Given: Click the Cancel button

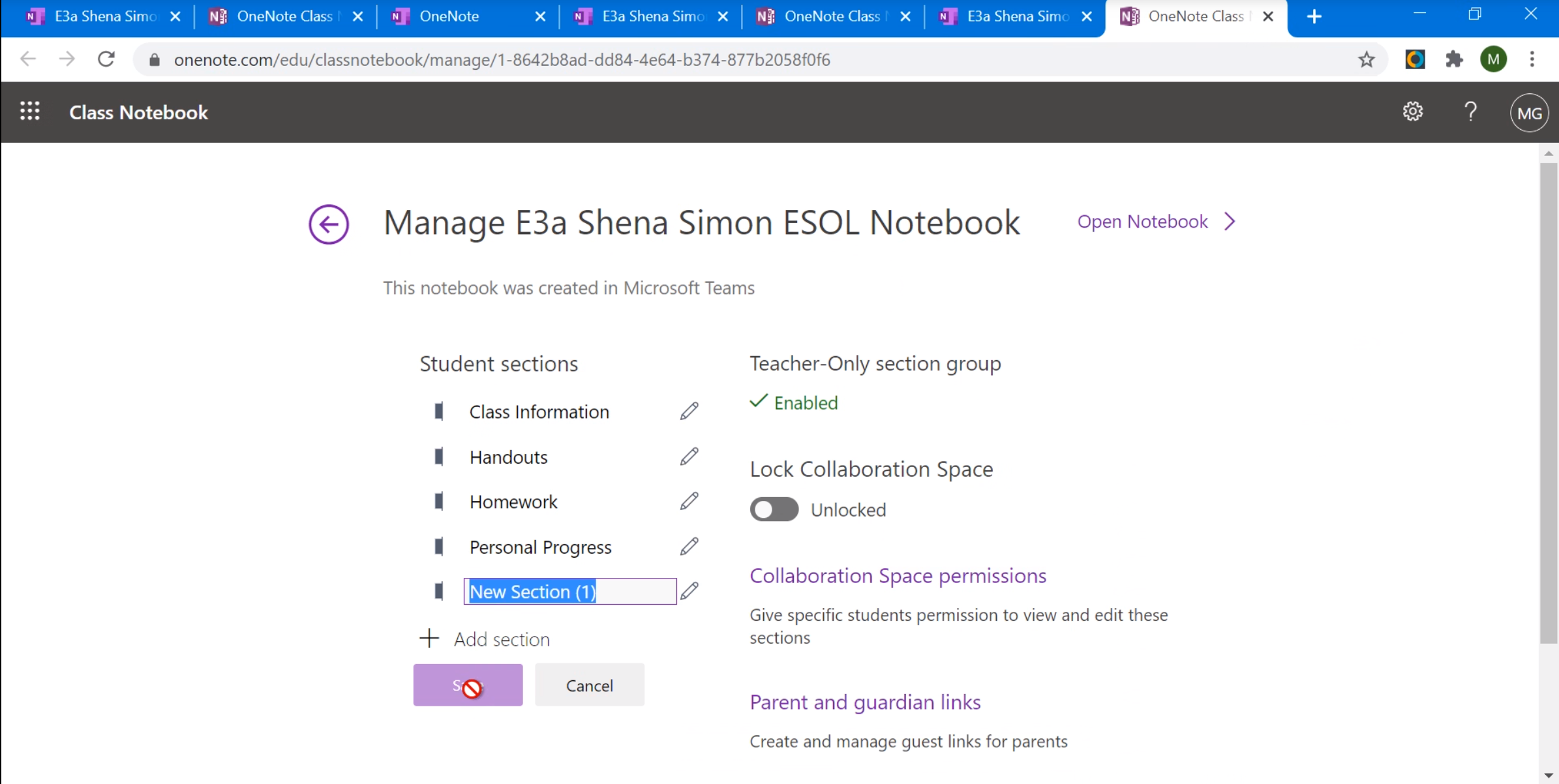Looking at the screenshot, I should tap(589, 685).
